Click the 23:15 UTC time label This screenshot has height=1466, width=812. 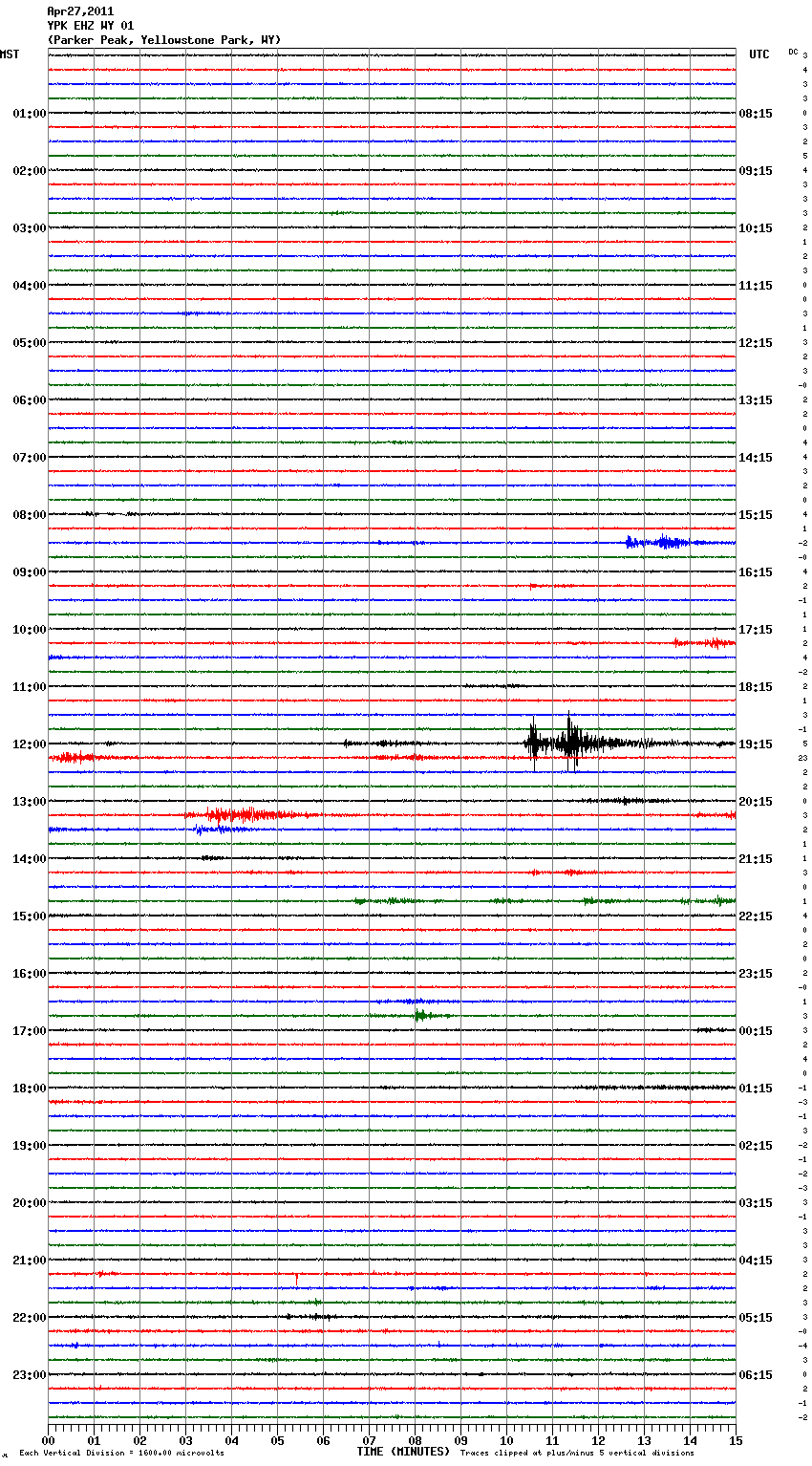coord(756,974)
